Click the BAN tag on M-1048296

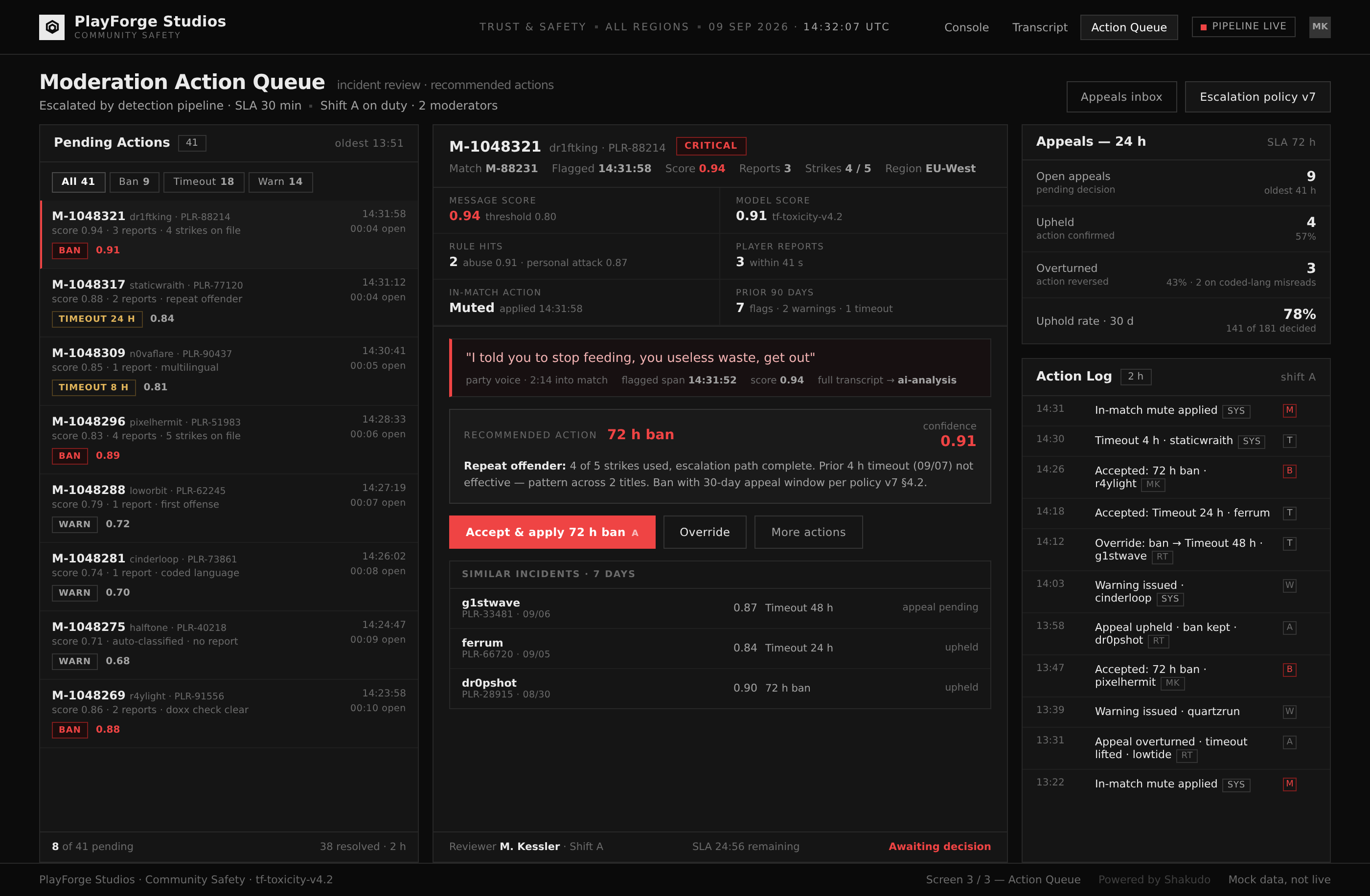tap(69, 456)
